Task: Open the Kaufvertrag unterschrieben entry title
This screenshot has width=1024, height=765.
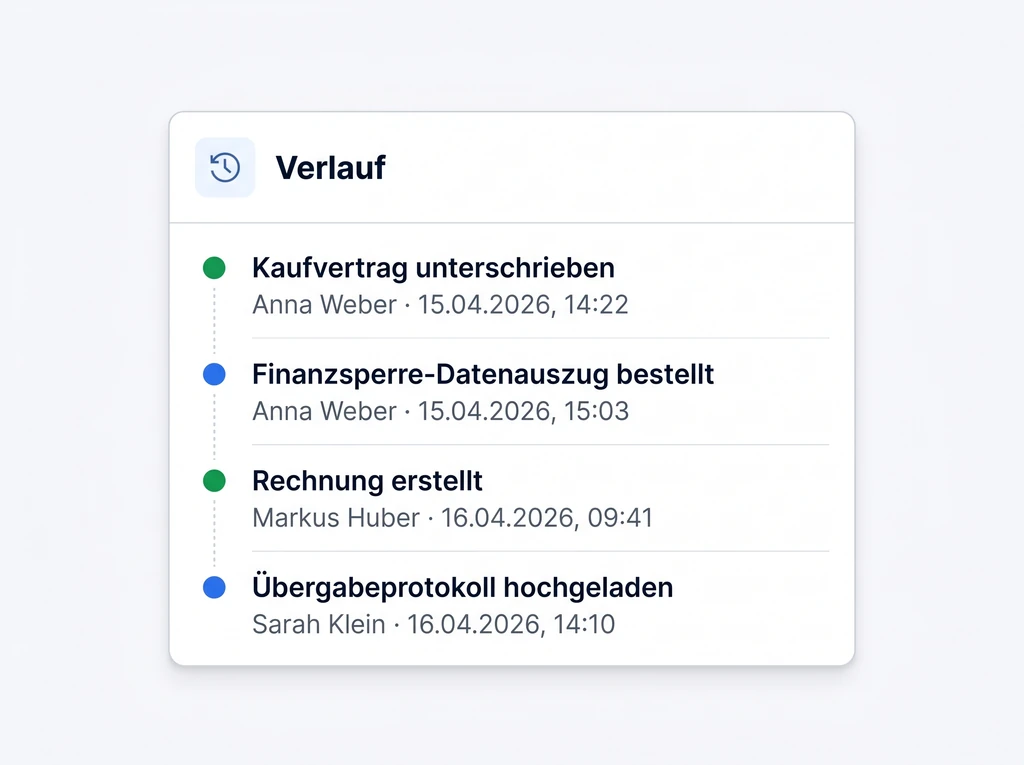Action: coord(433,268)
